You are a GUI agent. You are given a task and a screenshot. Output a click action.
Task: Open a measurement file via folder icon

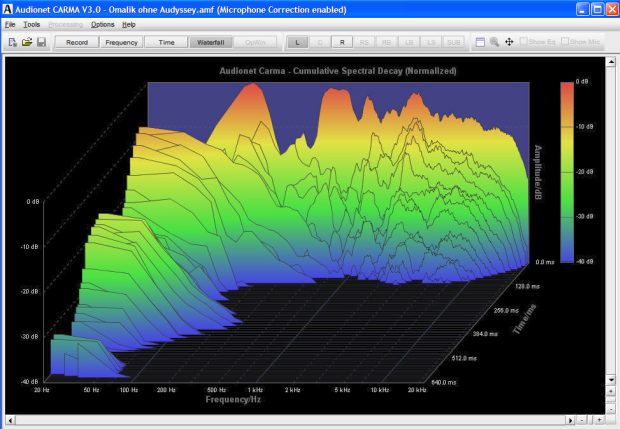(27, 42)
